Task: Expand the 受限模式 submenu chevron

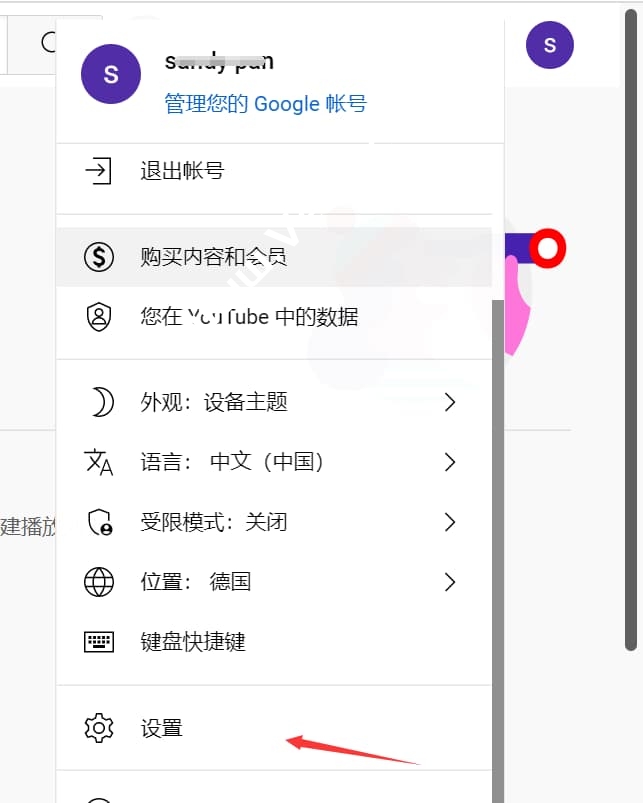Action: (450, 522)
